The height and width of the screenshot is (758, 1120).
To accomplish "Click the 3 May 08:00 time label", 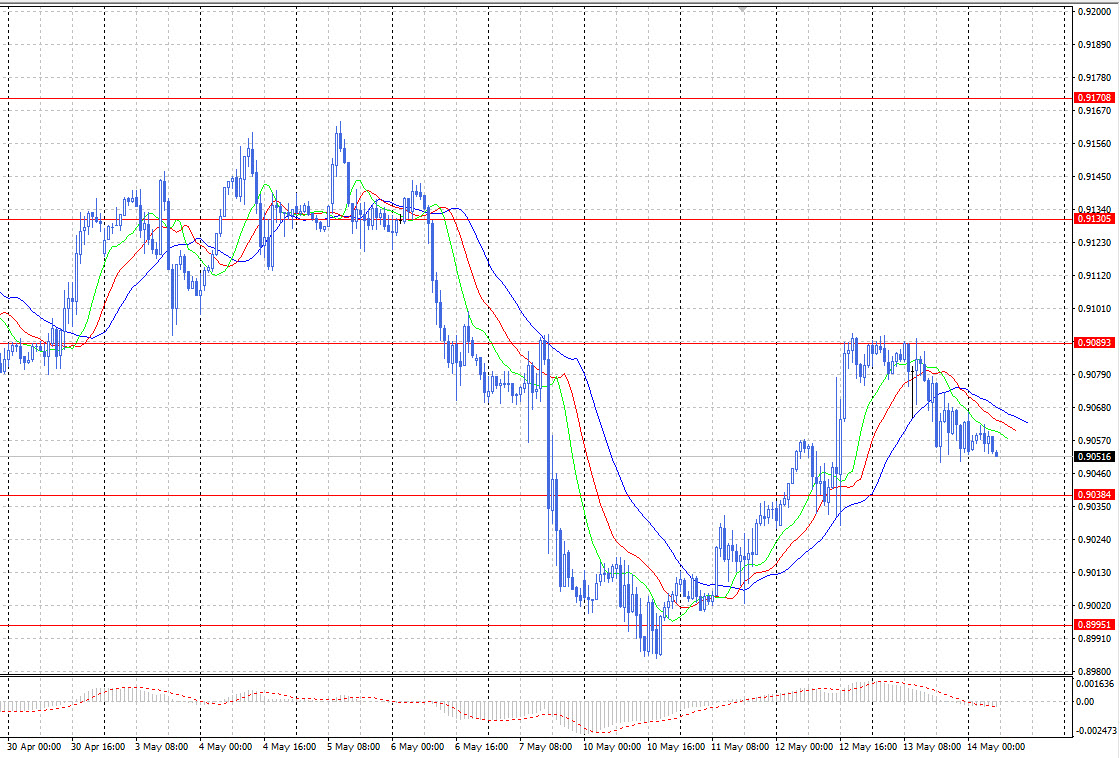I will [161, 747].
